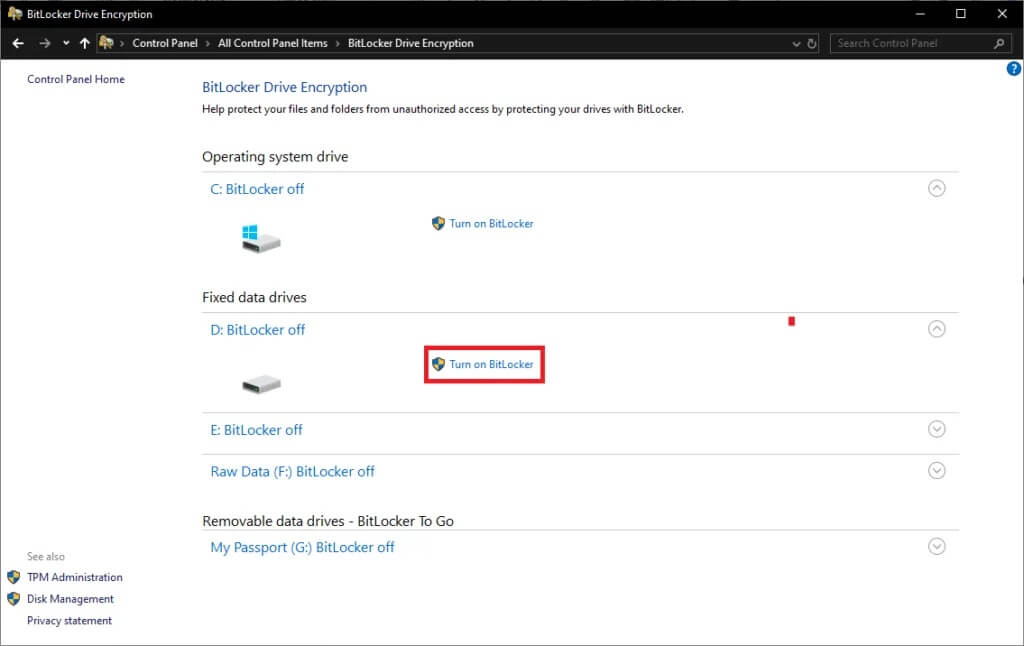Open TPM Administration link
This screenshot has width=1024, height=646.
pyautogui.click(x=74, y=577)
